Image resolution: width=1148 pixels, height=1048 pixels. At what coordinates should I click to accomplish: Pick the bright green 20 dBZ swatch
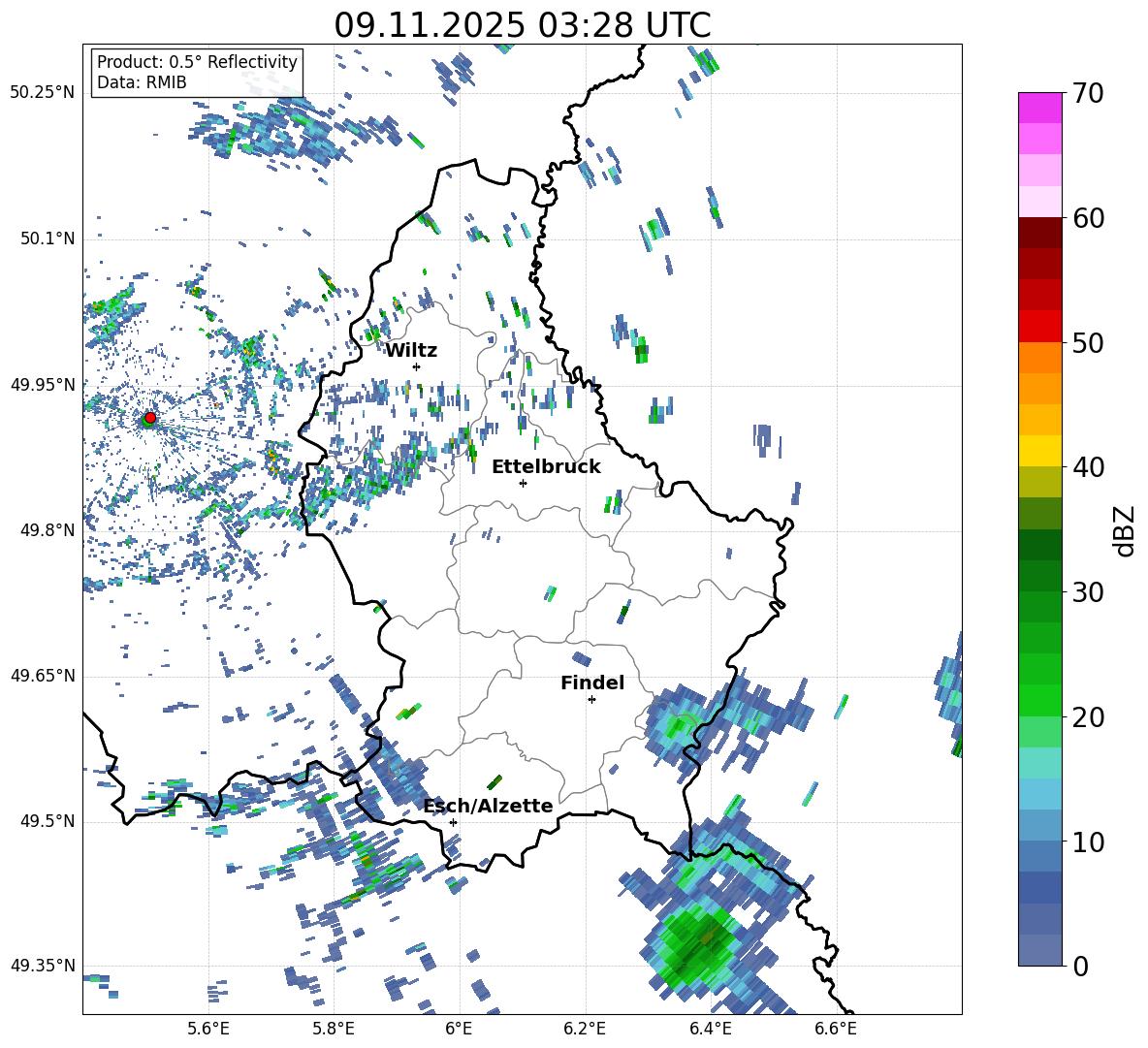pyautogui.click(x=1039, y=700)
